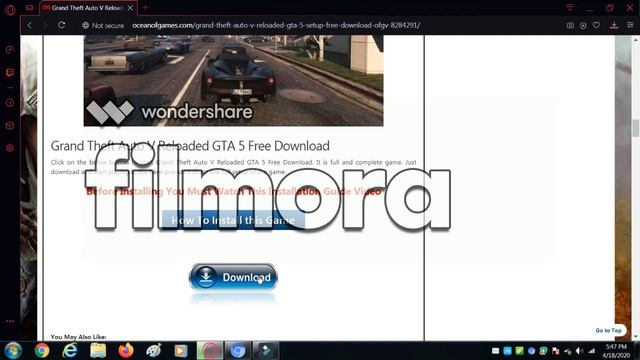Click the volume speaker tray icon
Screen dimensions: 640x360
coord(579,351)
